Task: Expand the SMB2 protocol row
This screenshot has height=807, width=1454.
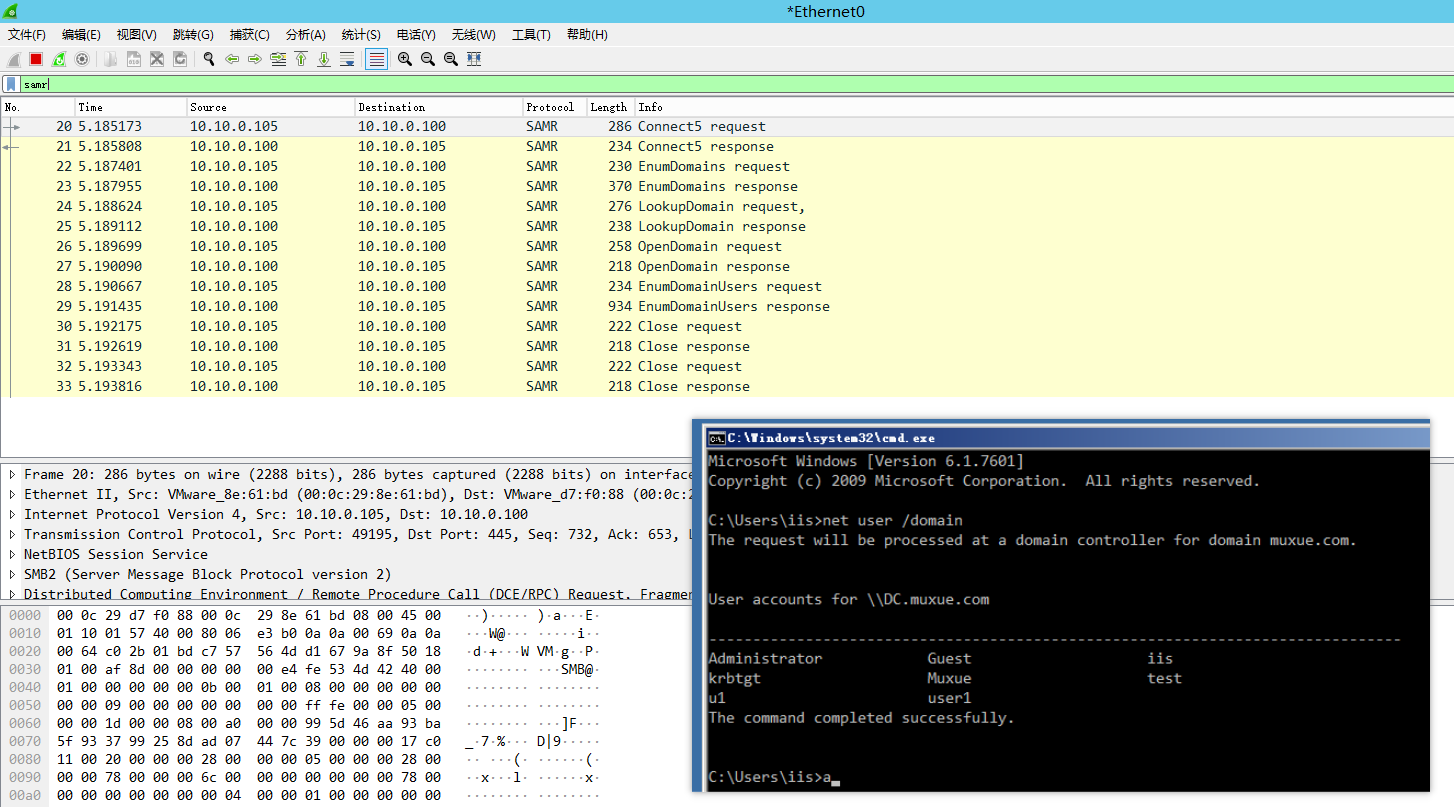Action: tap(12, 574)
